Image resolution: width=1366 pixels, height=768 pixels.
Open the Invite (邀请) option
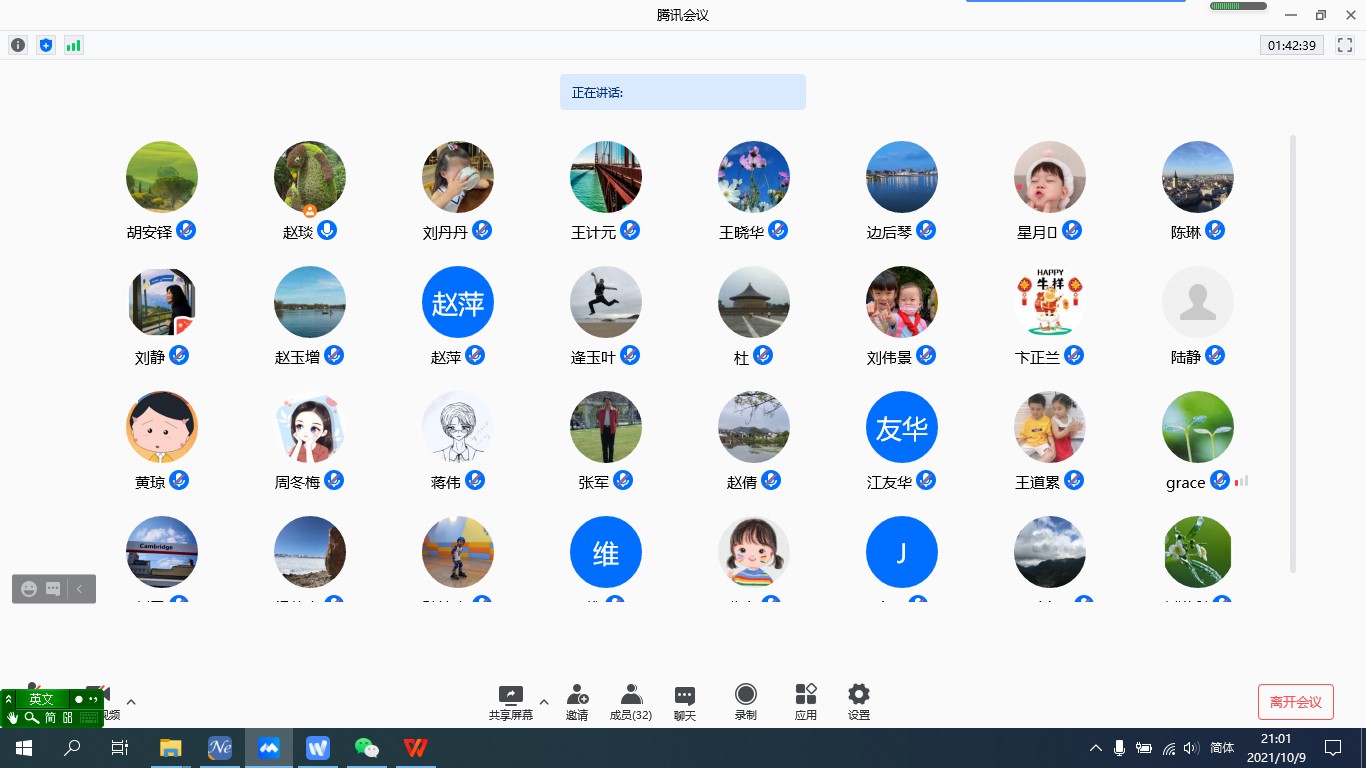point(577,695)
